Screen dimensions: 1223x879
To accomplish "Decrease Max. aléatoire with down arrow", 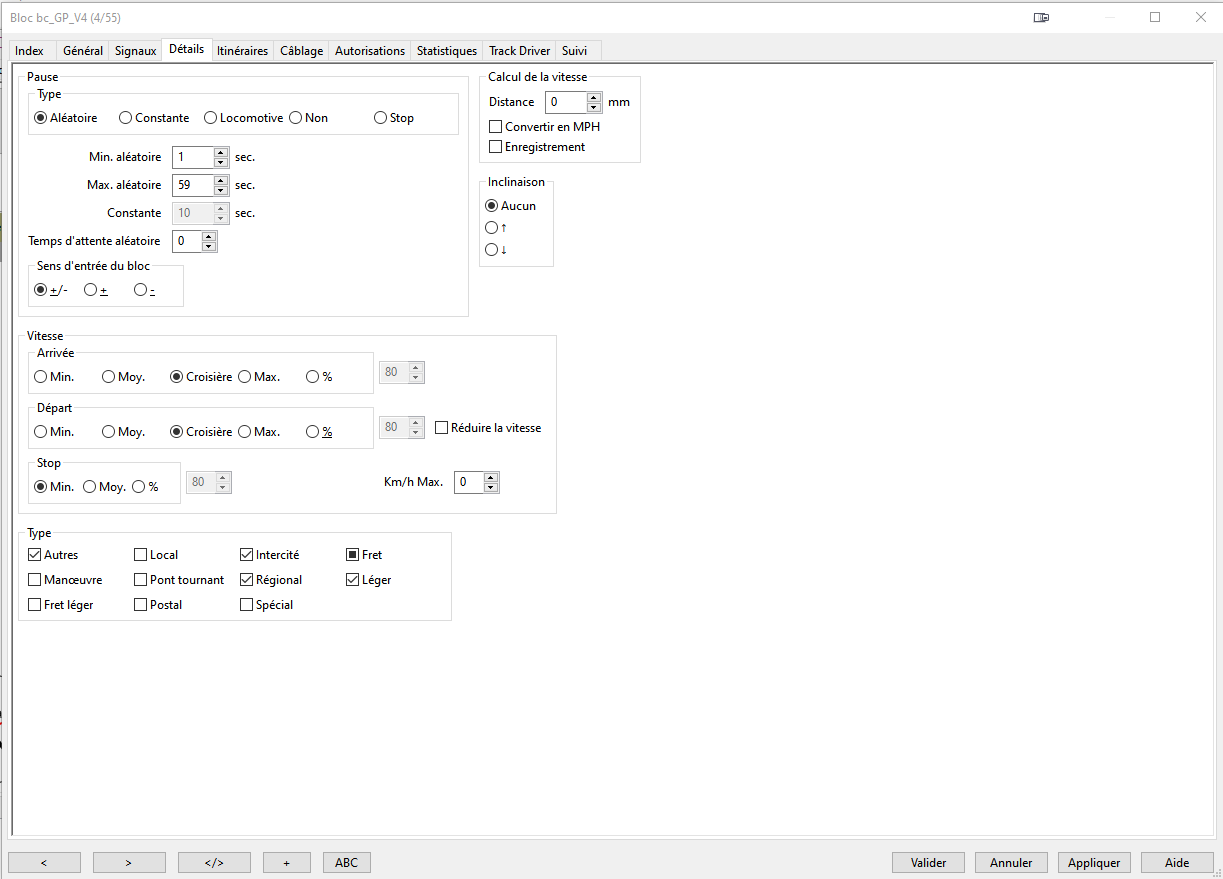I will pyautogui.click(x=221, y=190).
